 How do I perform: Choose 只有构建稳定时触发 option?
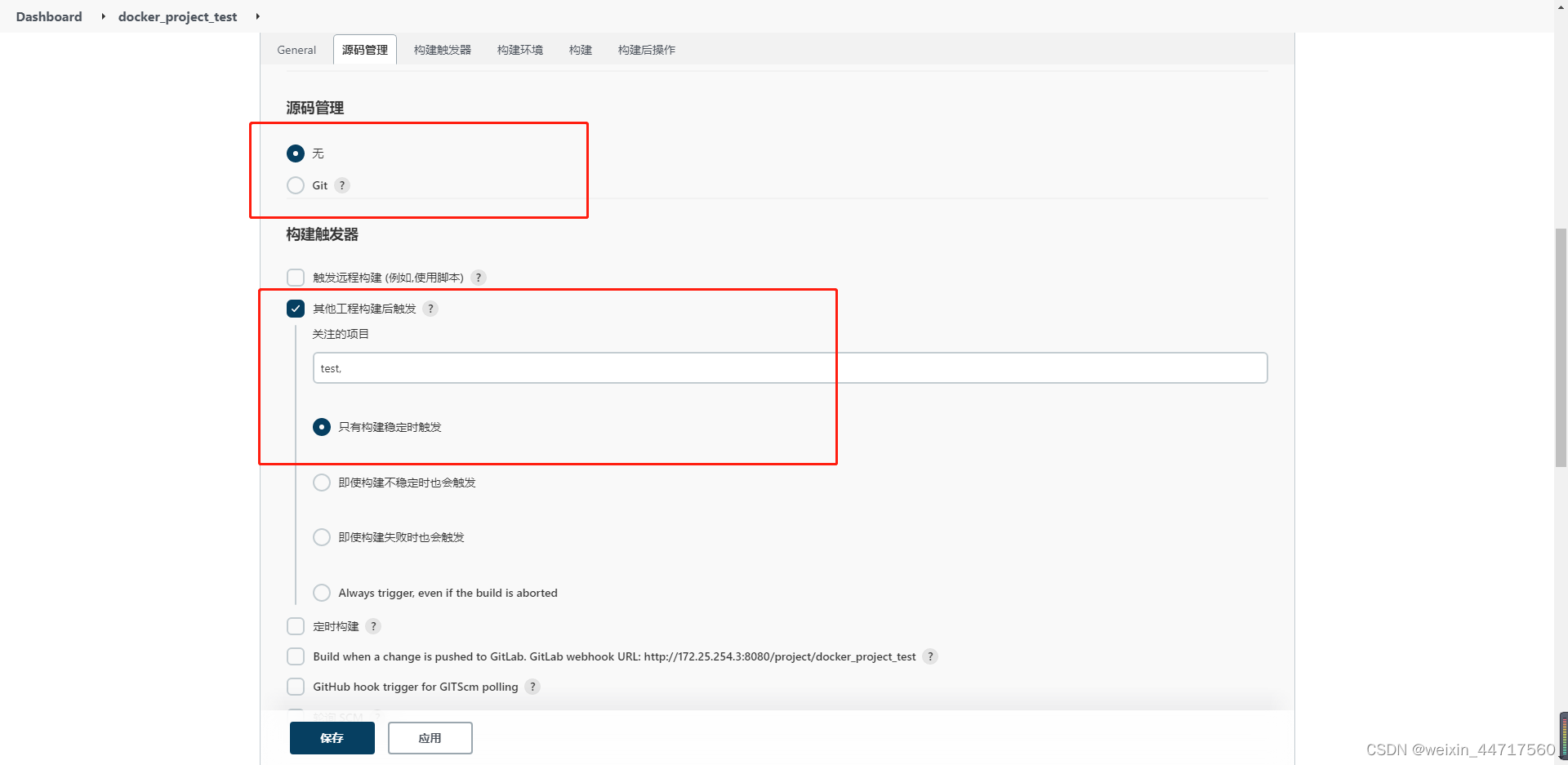pos(322,427)
